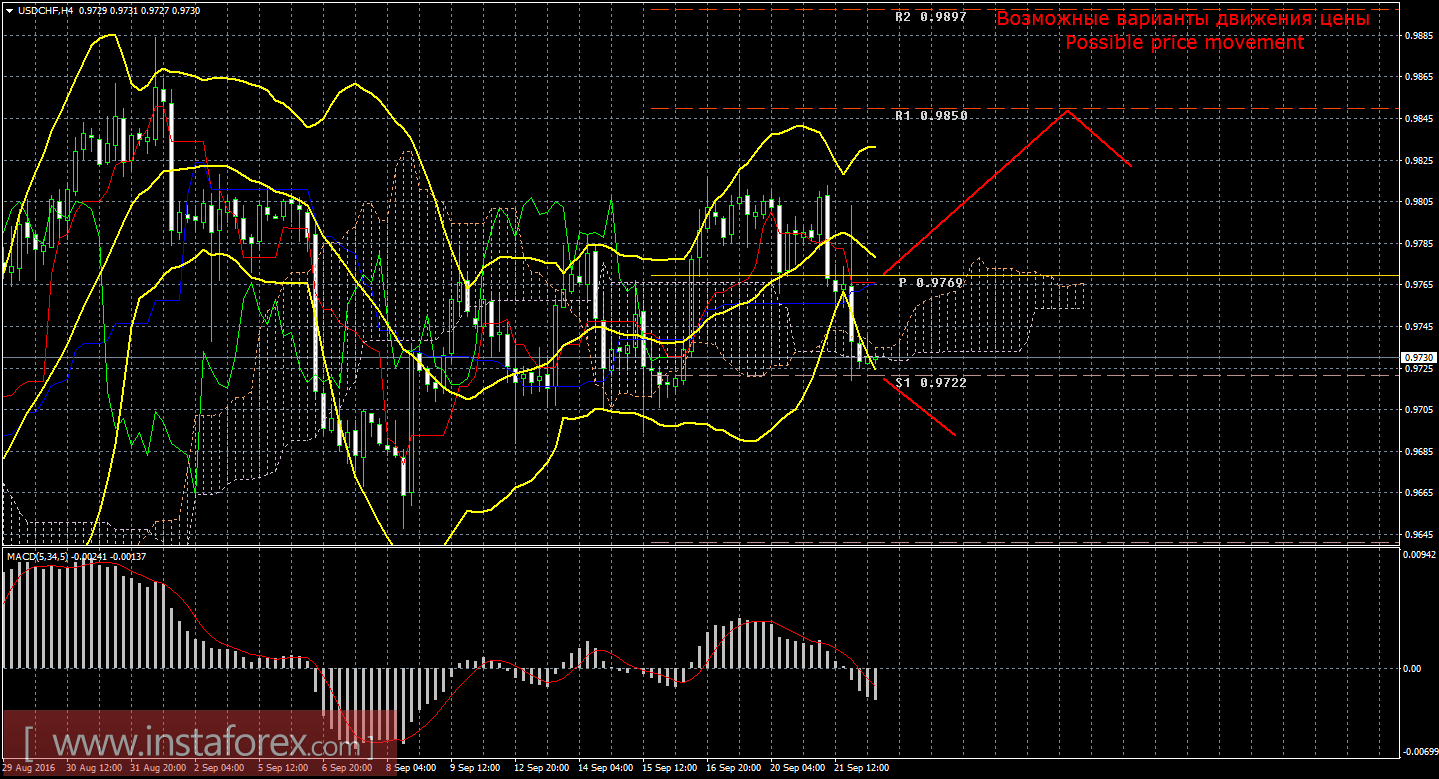Open the chart menu triangle beside USDCHF,H4
The height and width of the screenshot is (779, 1439).
(x=9, y=9)
